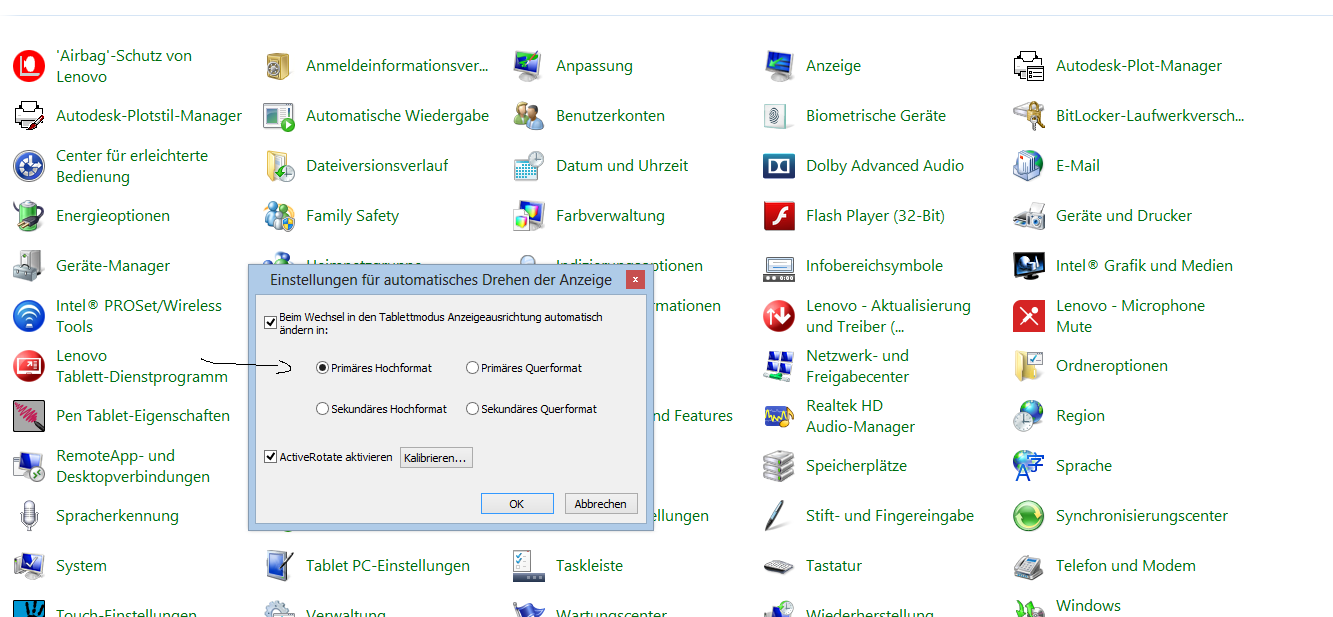Viewport: 1333px width, 617px height.
Task: Click the Anzeige monitor icon
Action: (x=779, y=66)
